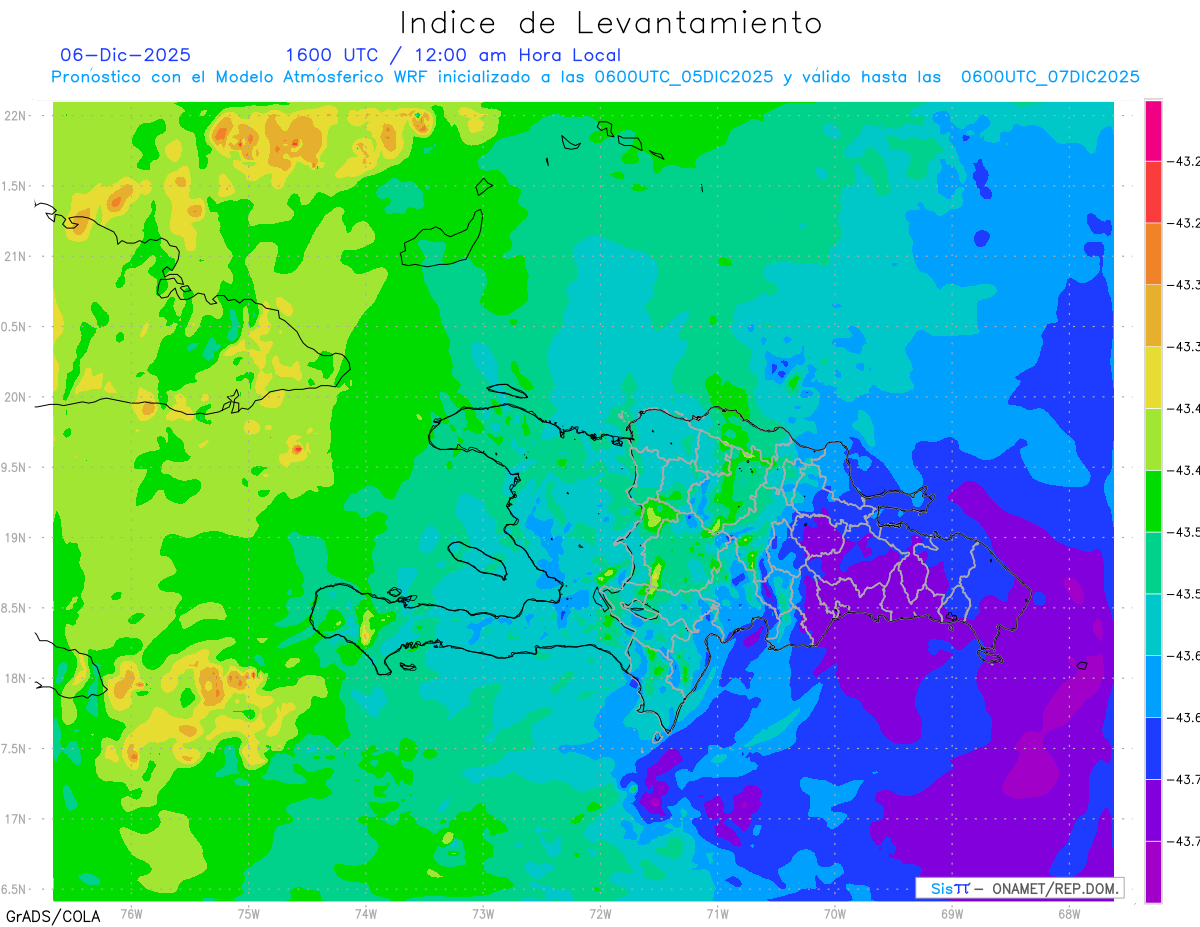The image size is (1200, 927).
Task: Click the '71W' longitude label
Action: [x=717, y=913]
